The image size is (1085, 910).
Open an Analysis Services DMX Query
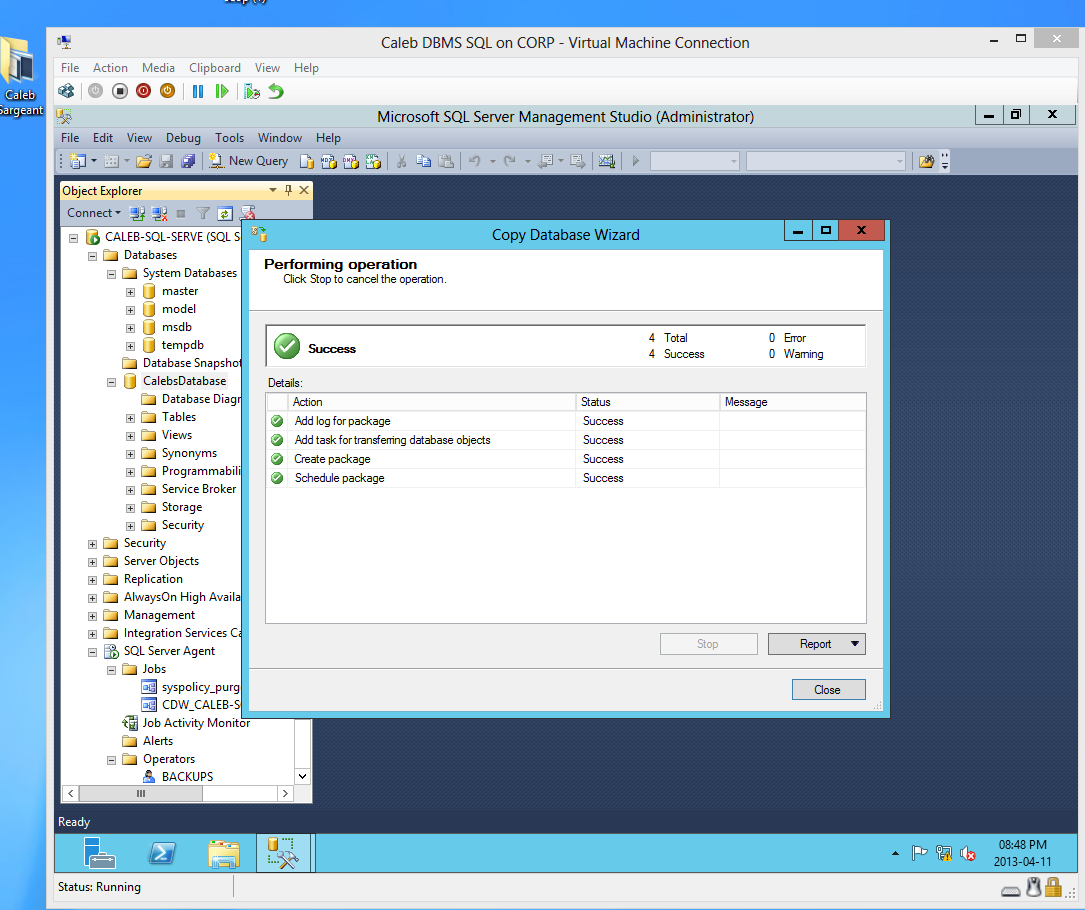pos(351,161)
